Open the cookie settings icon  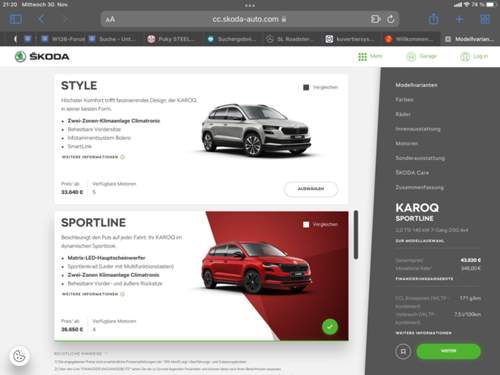(x=19, y=356)
